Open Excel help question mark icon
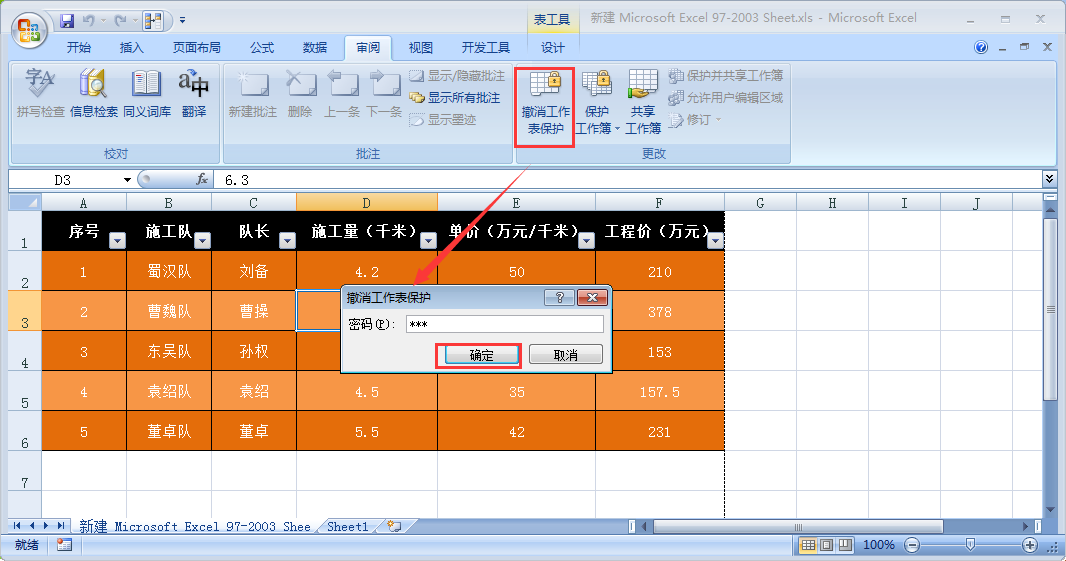This screenshot has height=561, width=1066. (980, 47)
